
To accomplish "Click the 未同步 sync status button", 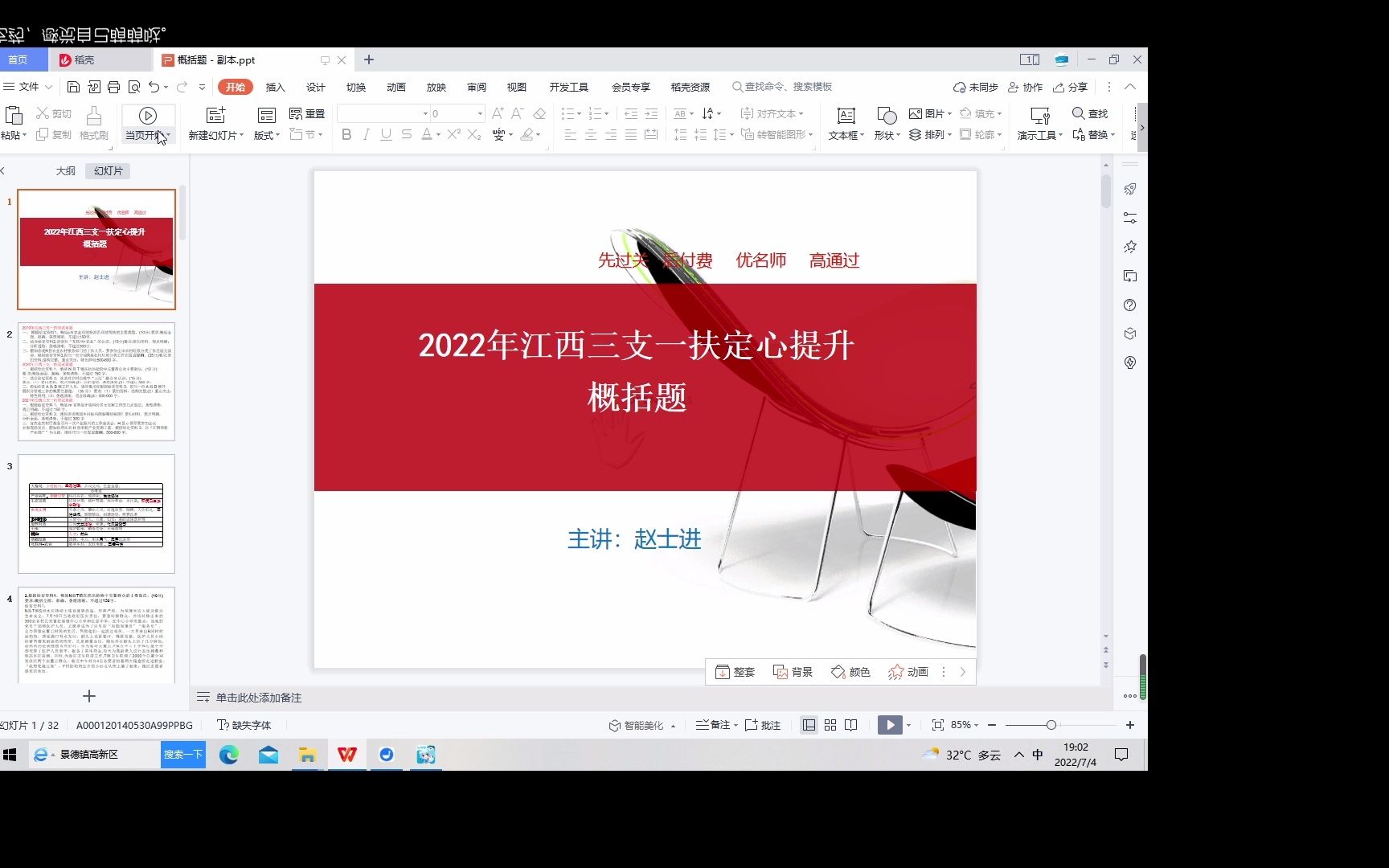I will [975, 87].
